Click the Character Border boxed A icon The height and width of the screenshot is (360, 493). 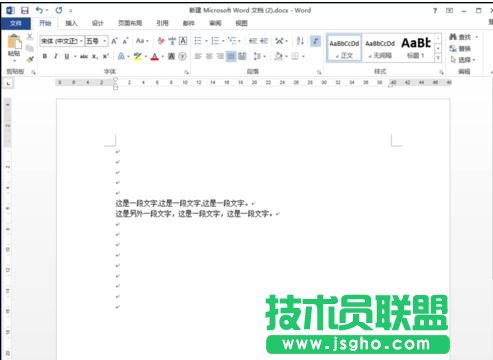point(183,41)
